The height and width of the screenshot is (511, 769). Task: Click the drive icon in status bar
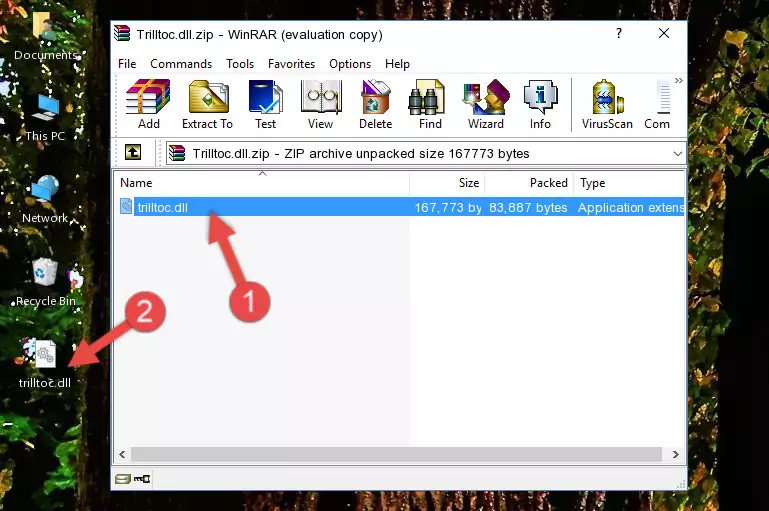coord(123,479)
